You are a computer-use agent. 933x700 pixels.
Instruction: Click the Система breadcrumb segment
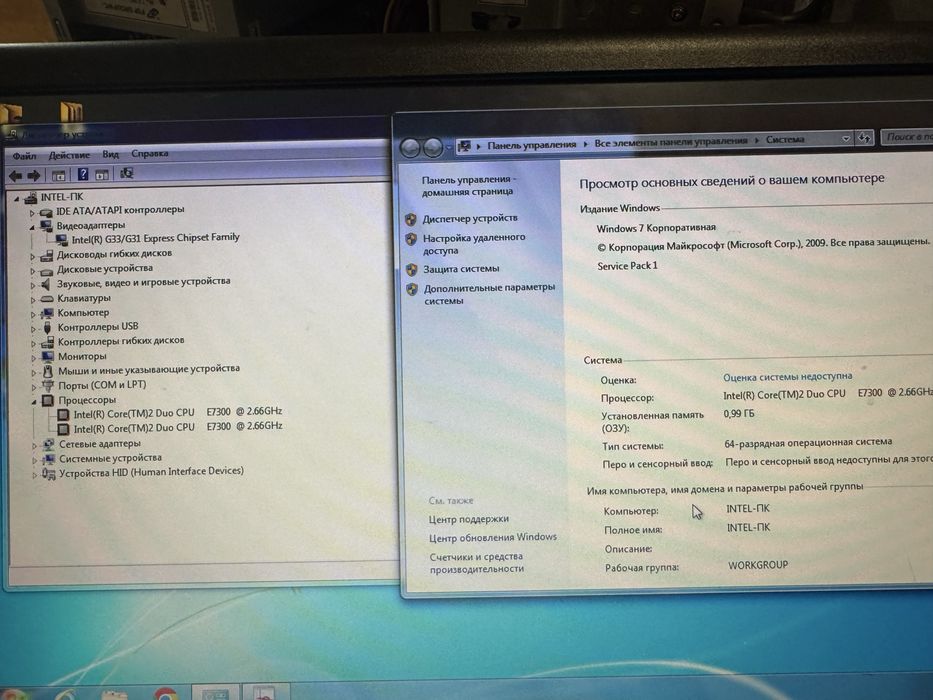click(x=785, y=139)
